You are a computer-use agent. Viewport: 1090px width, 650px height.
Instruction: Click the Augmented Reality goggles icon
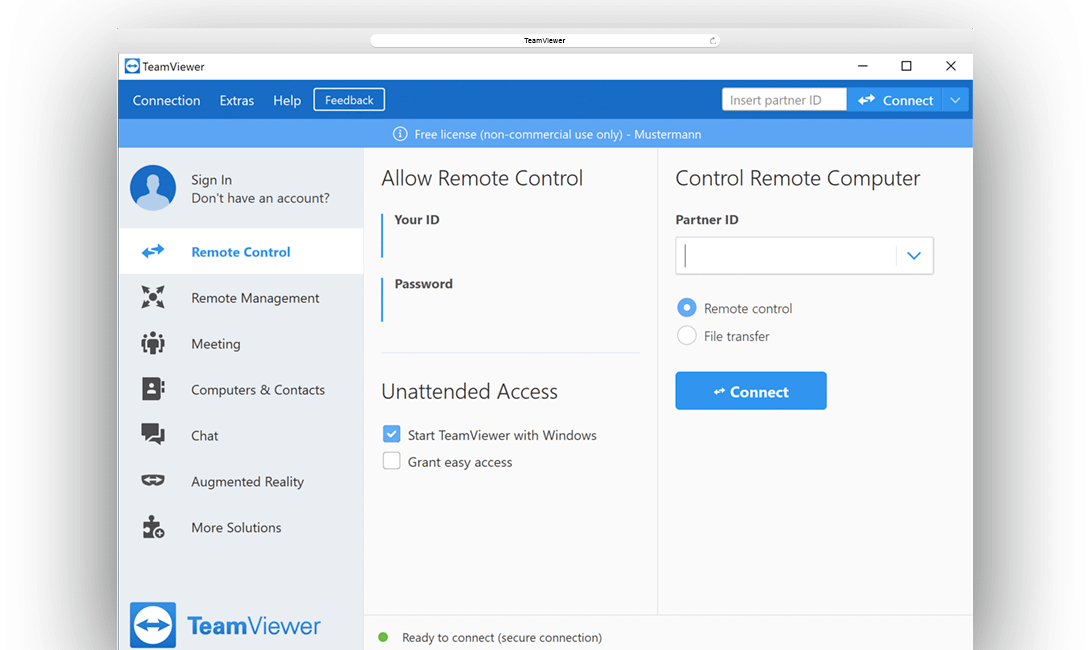click(153, 480)
